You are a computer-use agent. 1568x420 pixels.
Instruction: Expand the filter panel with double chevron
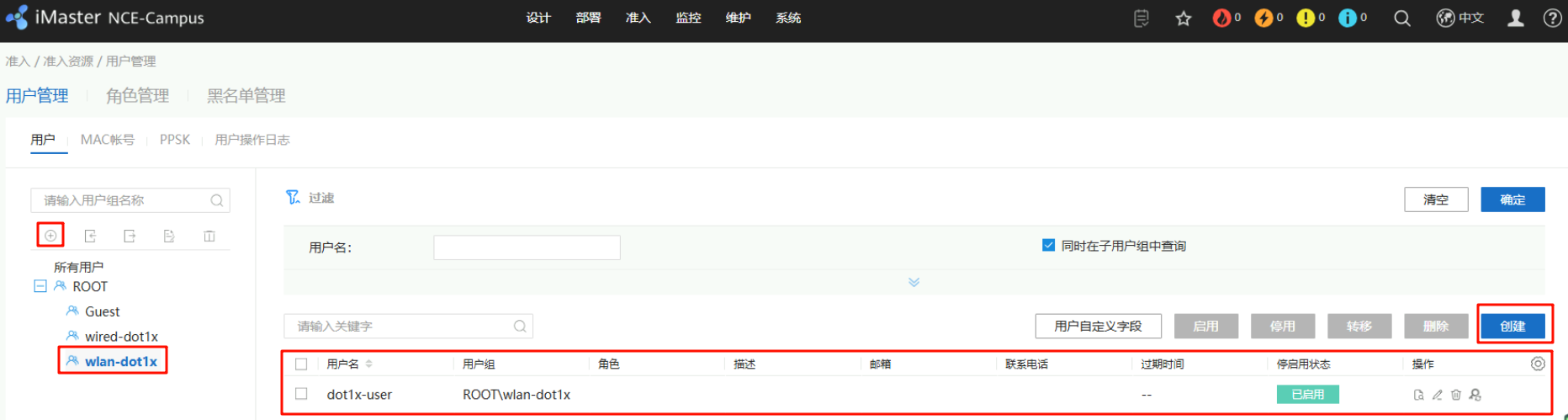[914, 282]
